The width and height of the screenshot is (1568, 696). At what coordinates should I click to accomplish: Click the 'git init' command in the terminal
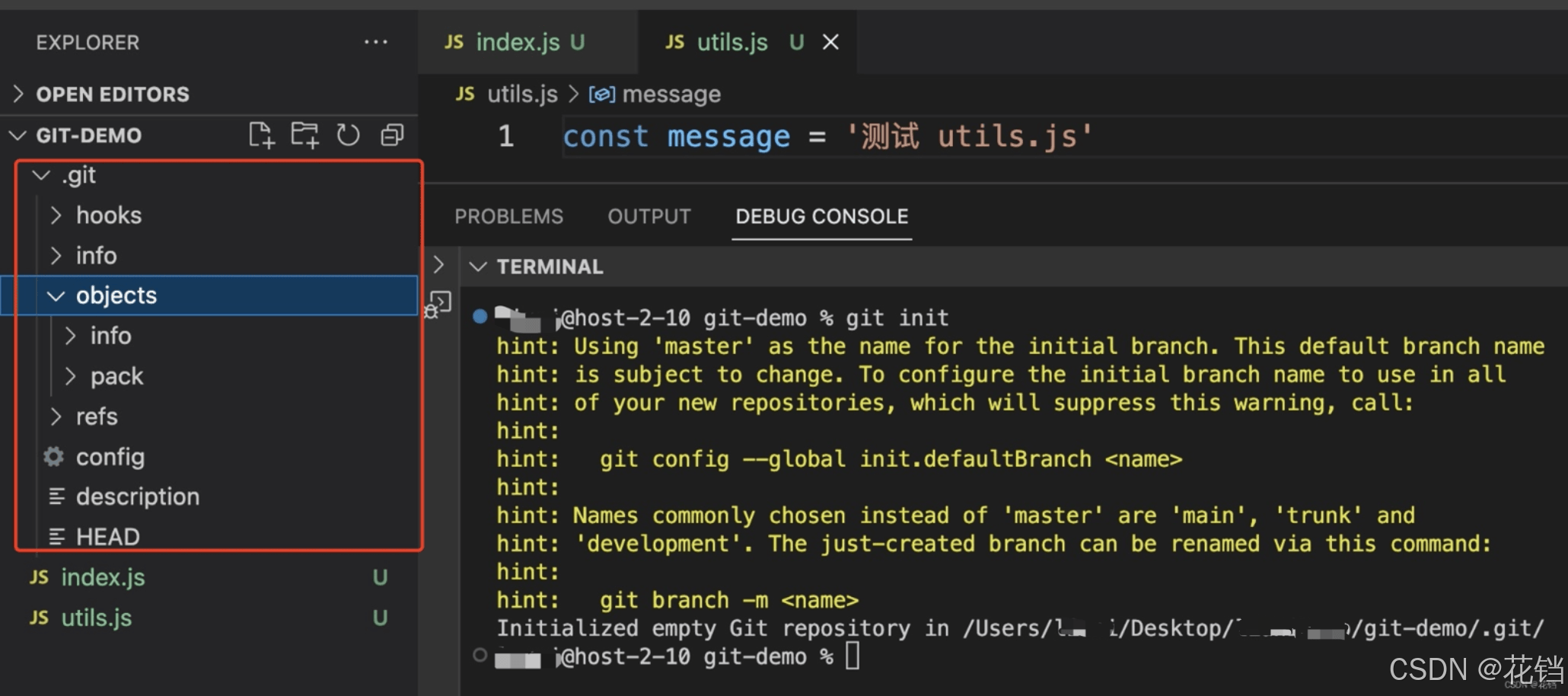coord(897,318)
